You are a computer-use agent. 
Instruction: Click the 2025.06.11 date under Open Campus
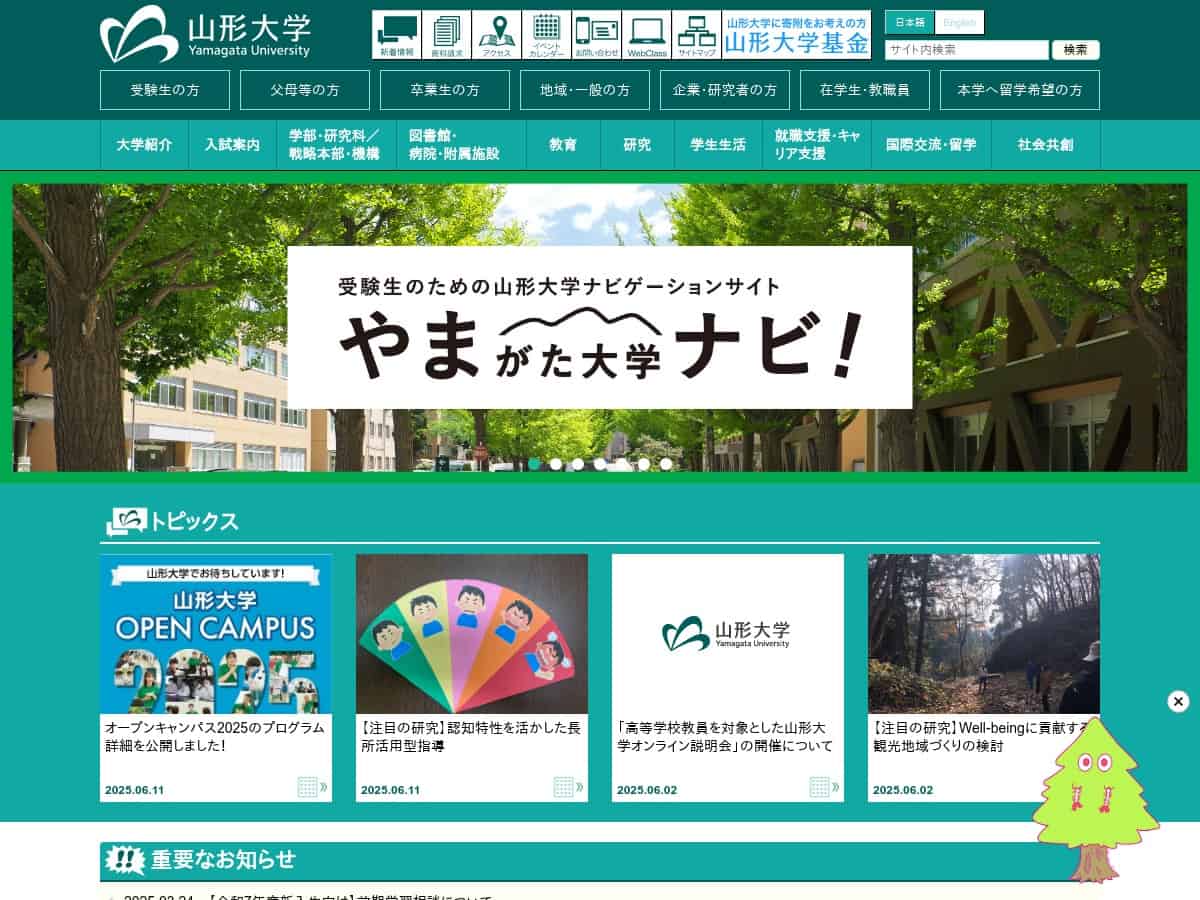coord(134,790)
